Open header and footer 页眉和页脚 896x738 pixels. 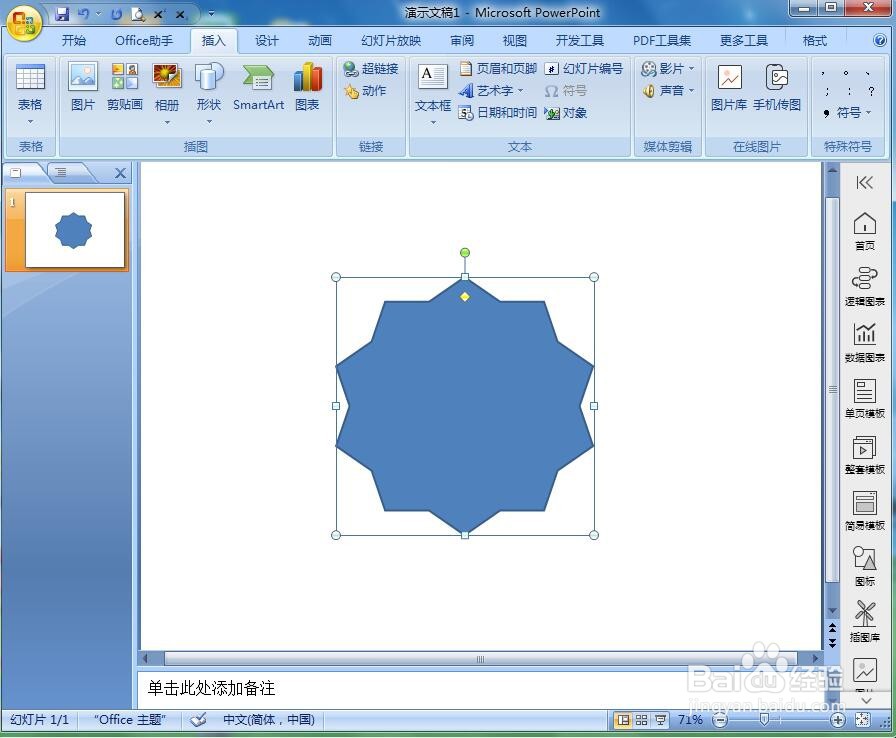498,69
